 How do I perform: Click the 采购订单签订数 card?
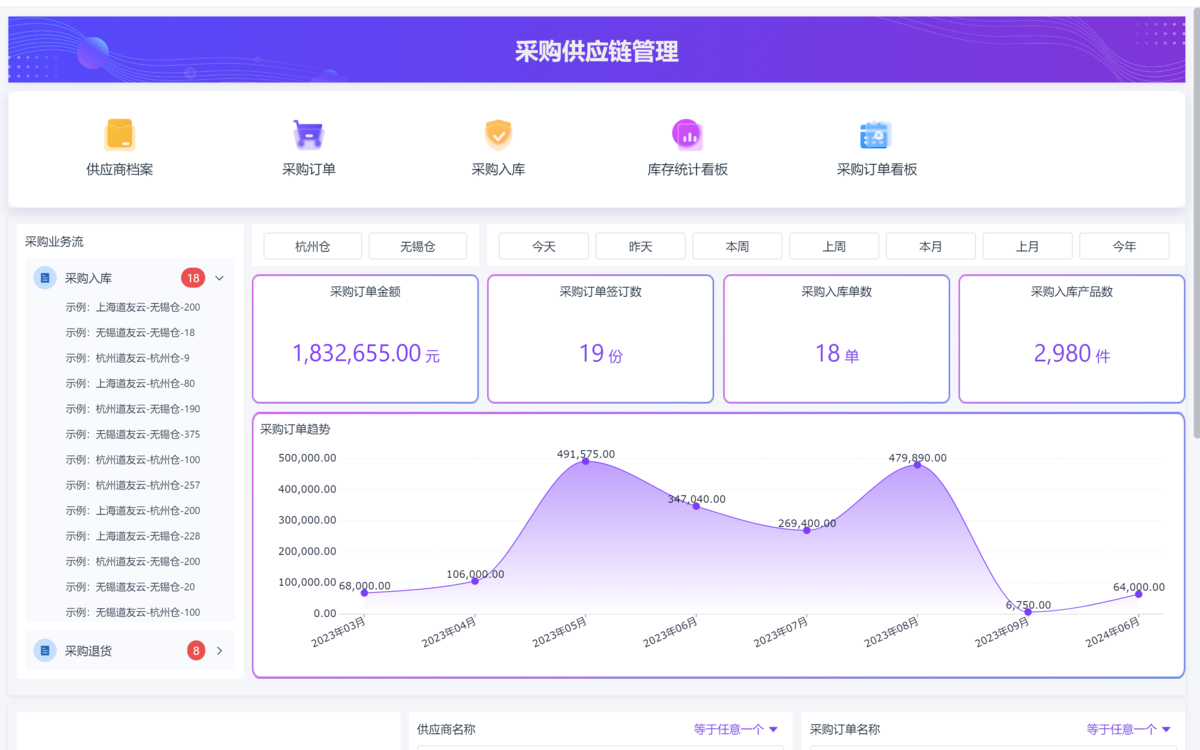600,339
